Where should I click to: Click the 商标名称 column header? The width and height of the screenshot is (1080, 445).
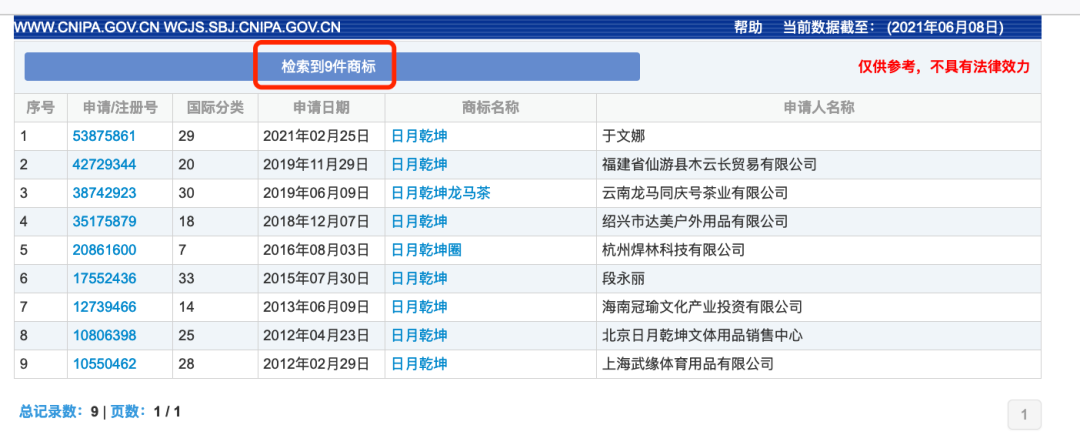(x=490, y=107)
